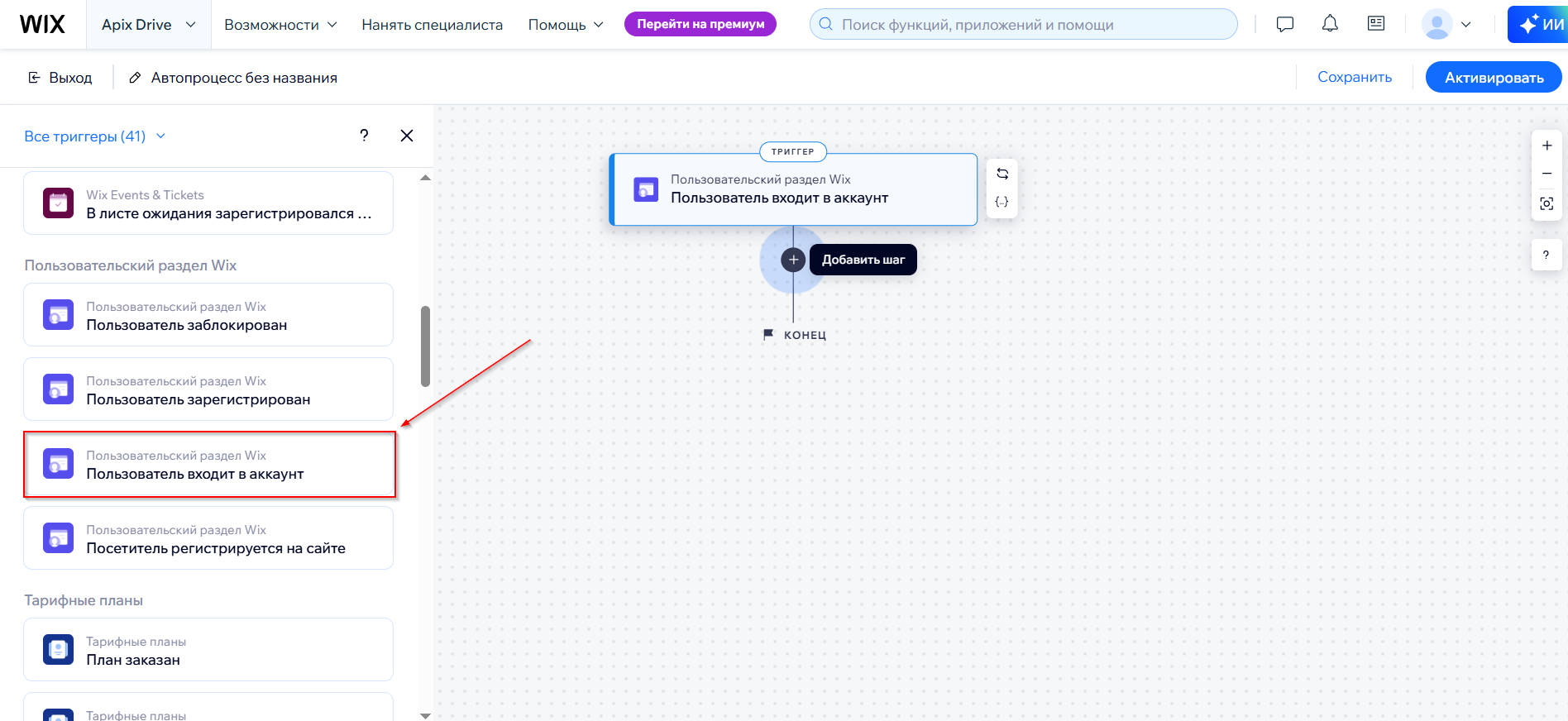Click Тарифные планы section heading
1568x721 pixels.
point(84,600)
